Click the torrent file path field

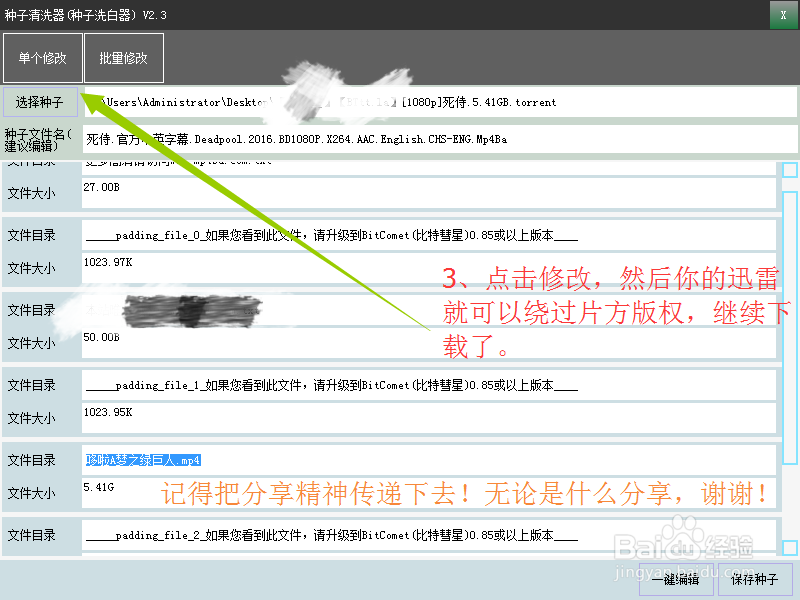tap(440, 102)
